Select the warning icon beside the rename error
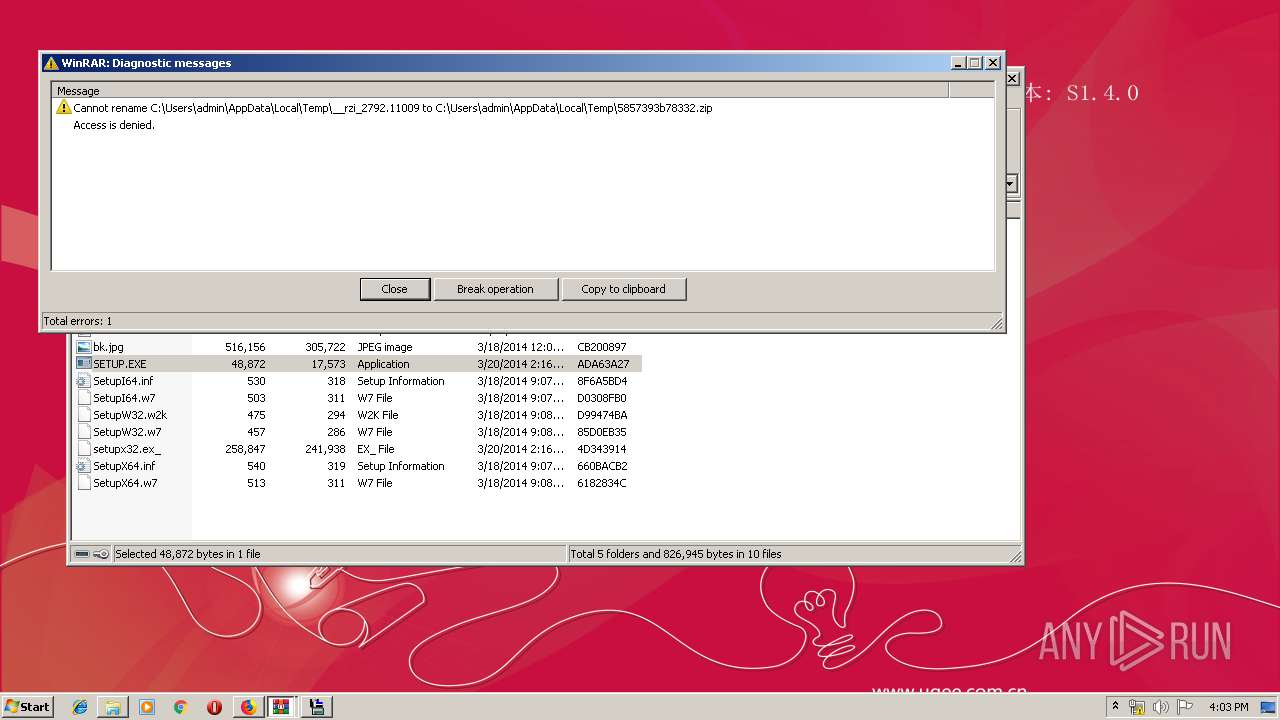 [64, 108]
